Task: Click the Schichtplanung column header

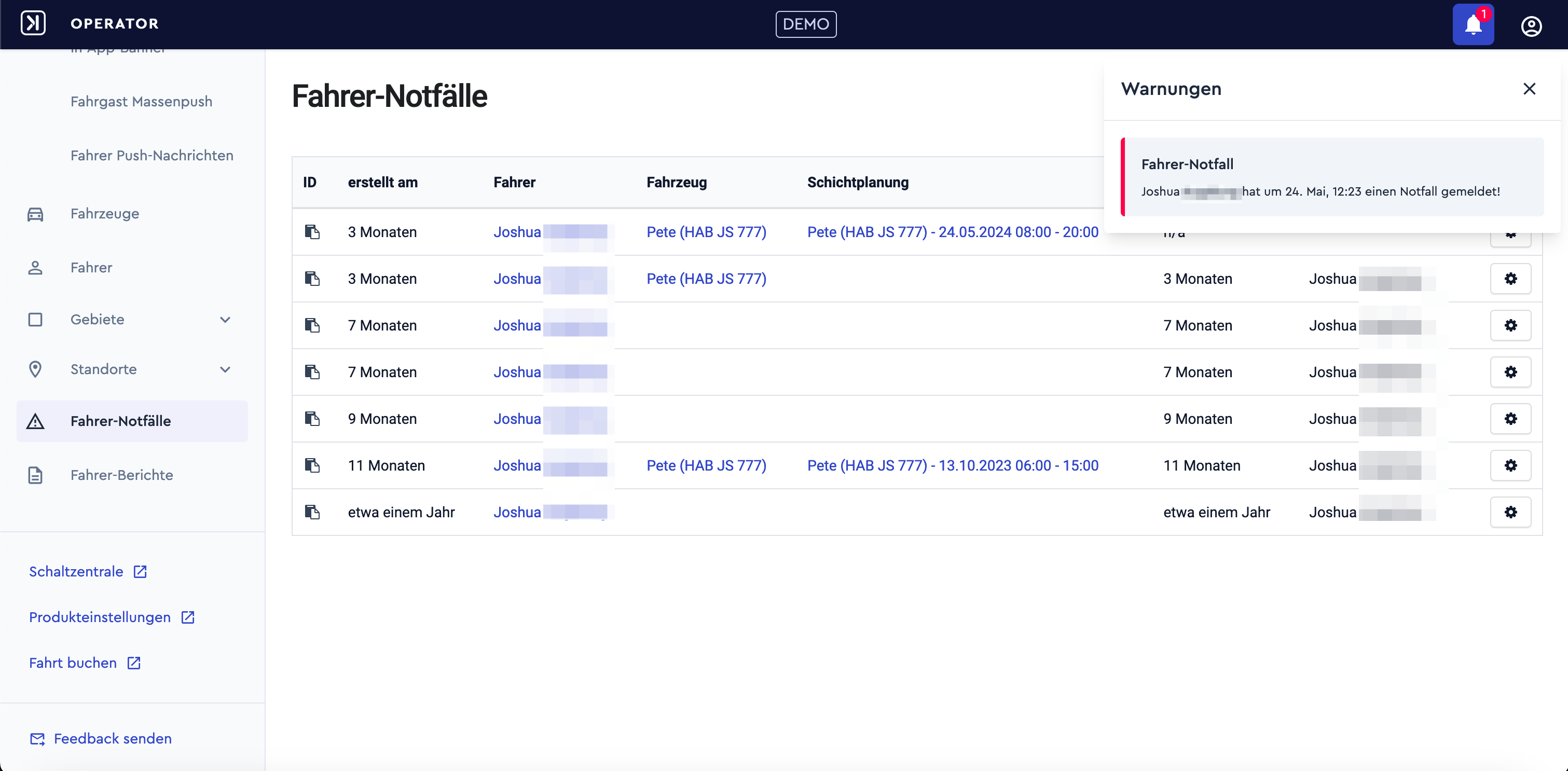Action: tap(858, 183)
